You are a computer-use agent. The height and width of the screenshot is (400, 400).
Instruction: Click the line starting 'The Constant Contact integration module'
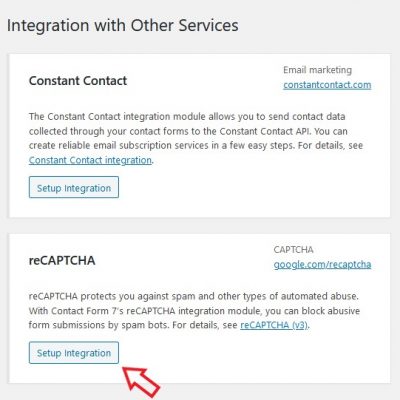[187, 117]
